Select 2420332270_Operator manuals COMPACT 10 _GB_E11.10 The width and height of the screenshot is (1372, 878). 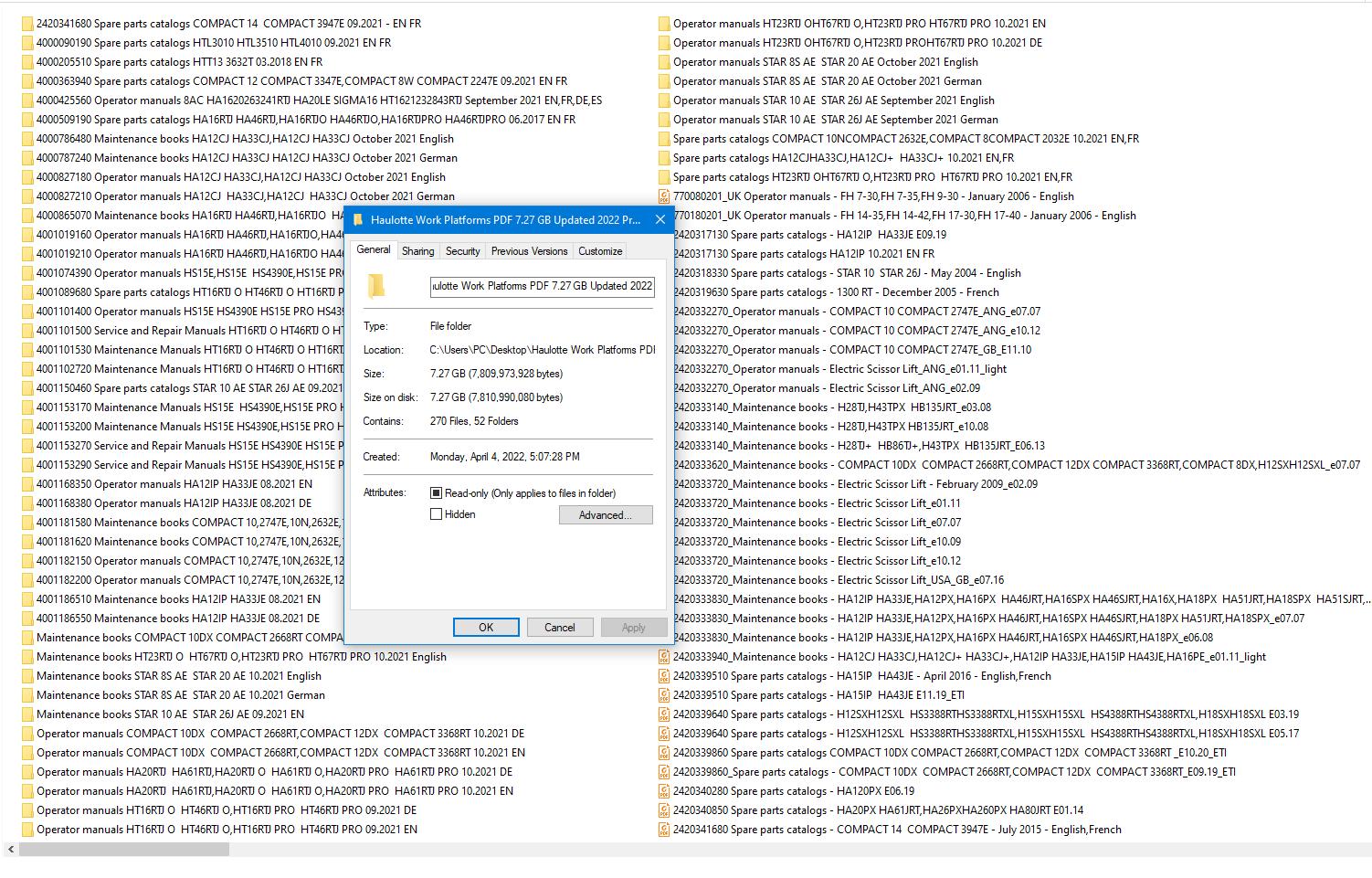(x=852, y=350)
